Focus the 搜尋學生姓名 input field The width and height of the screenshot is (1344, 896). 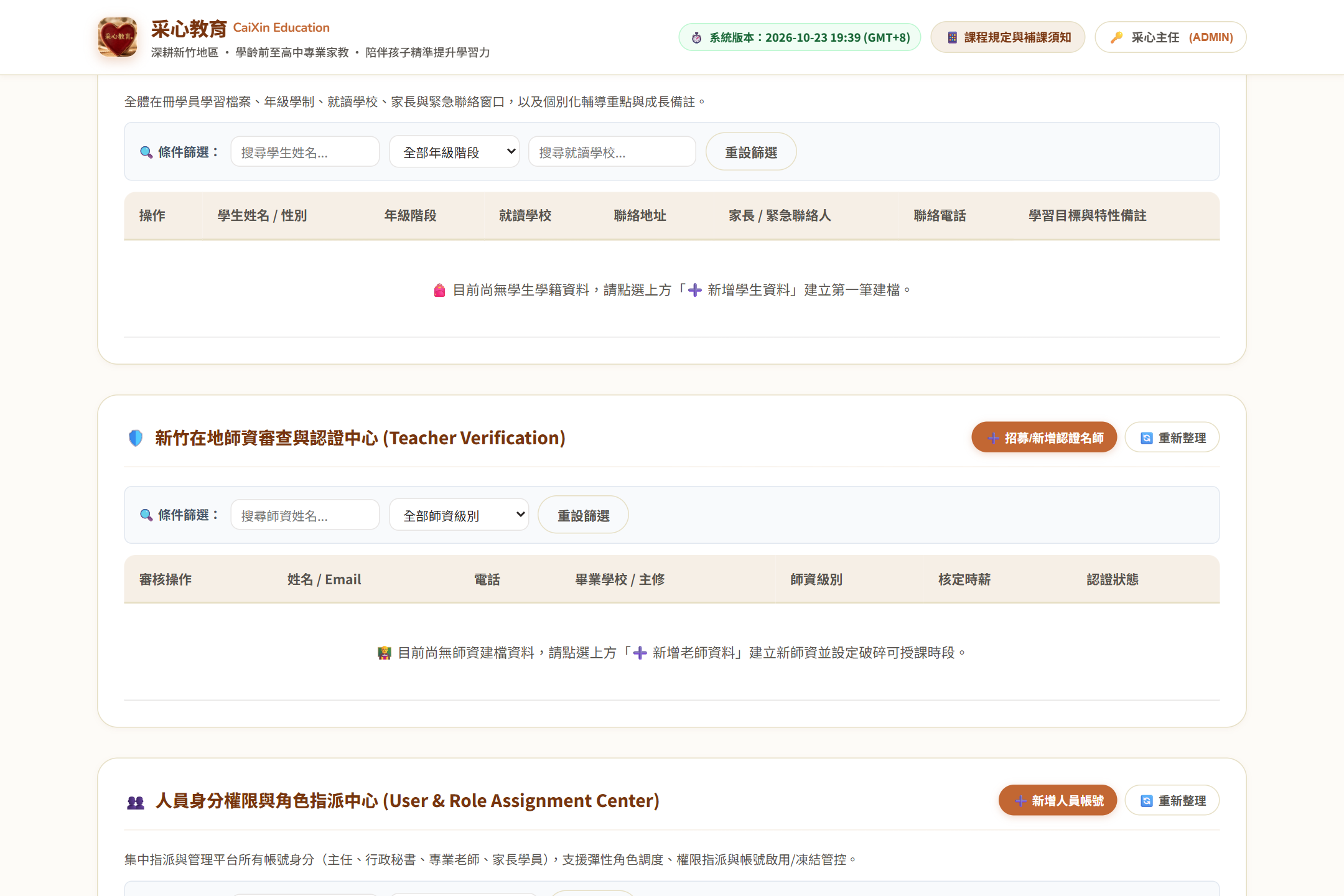pyautogui.click(x=305, y=152)
